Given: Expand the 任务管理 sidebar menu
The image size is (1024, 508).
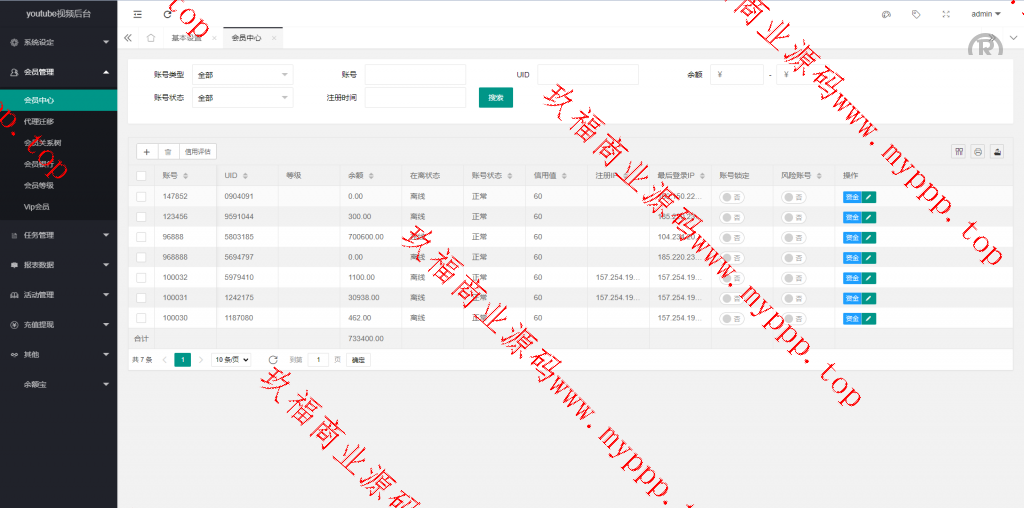Looking at the screenshot, I should (58, 235).
